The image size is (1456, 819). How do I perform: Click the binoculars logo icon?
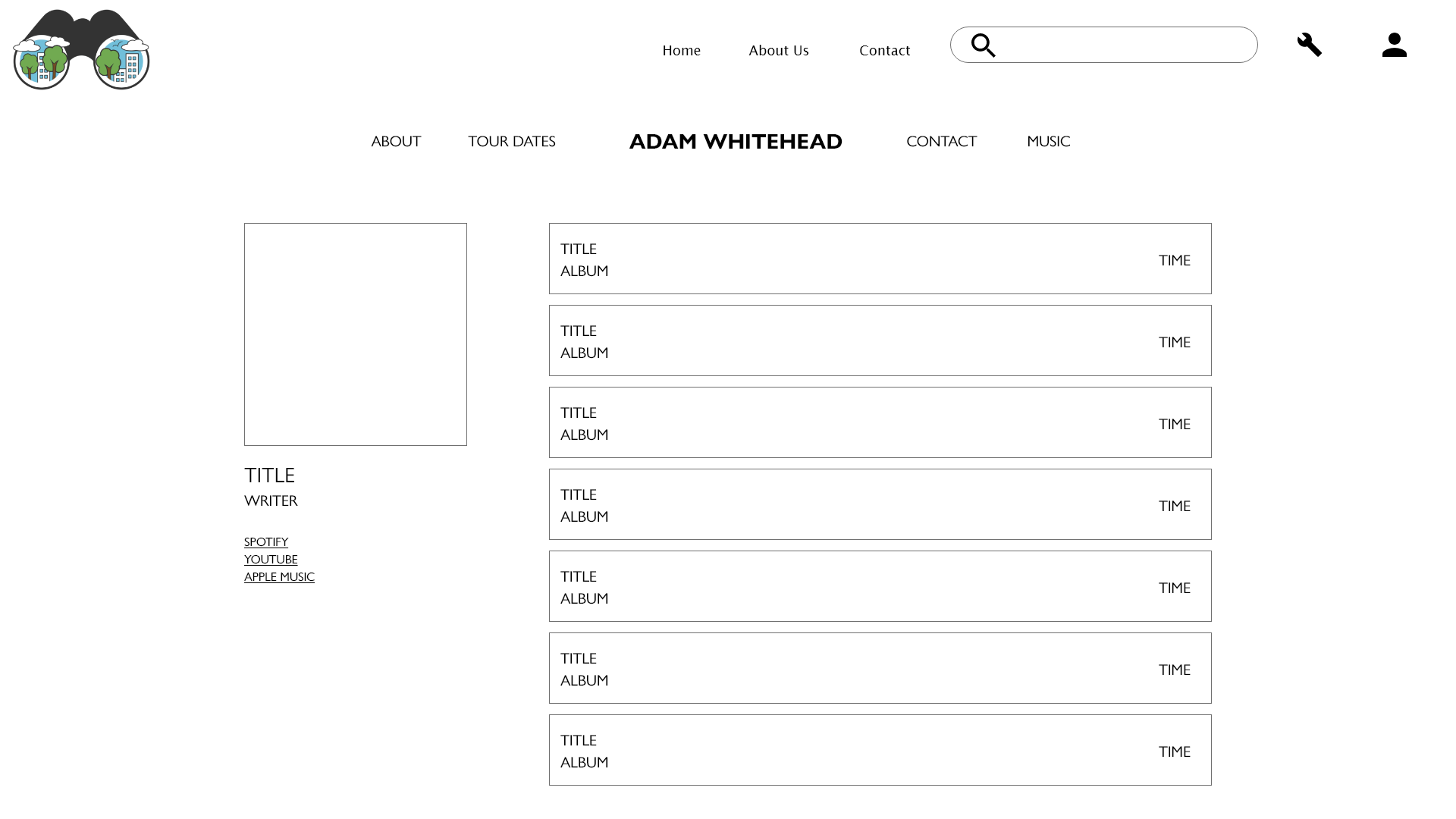point(81,50)
